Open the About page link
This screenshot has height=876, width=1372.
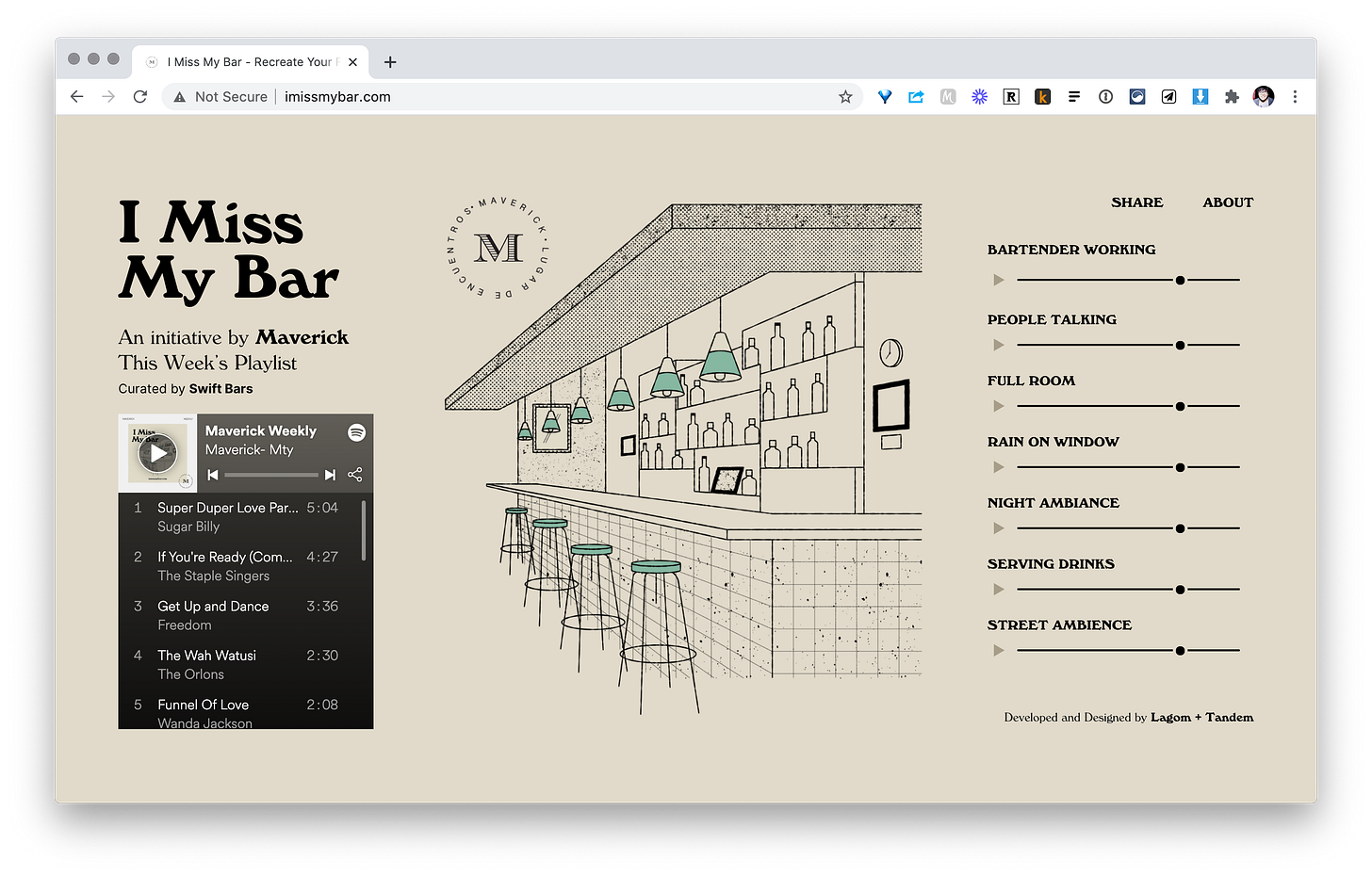[1228, 203]
